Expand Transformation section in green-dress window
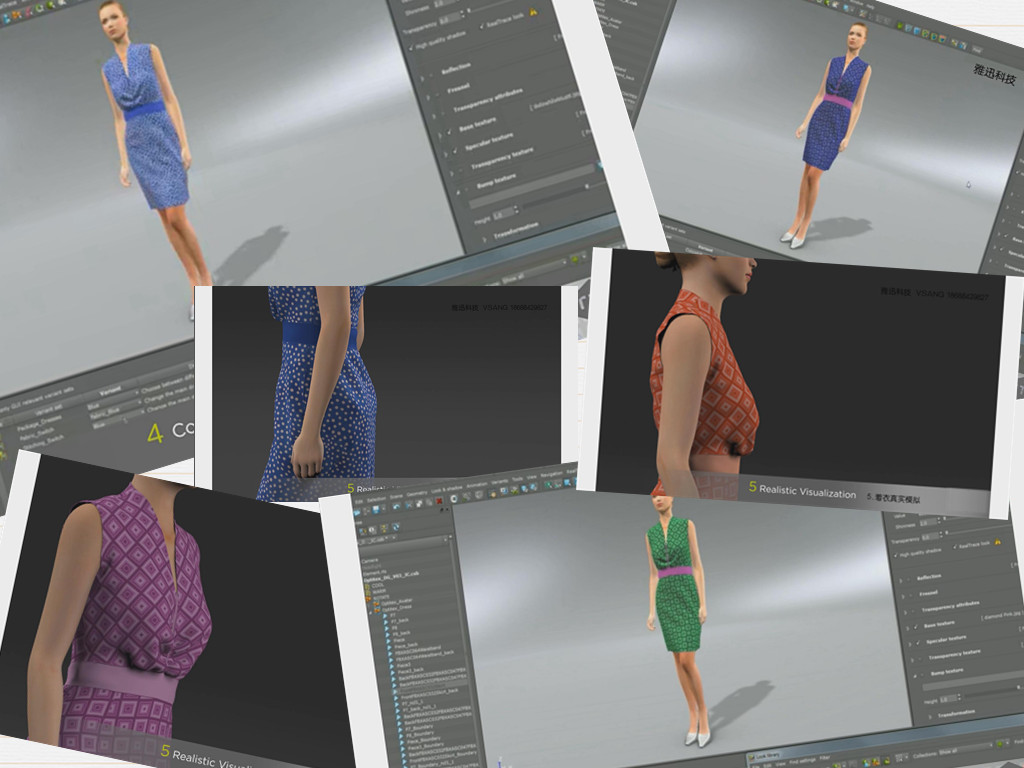 coord(930,716)
